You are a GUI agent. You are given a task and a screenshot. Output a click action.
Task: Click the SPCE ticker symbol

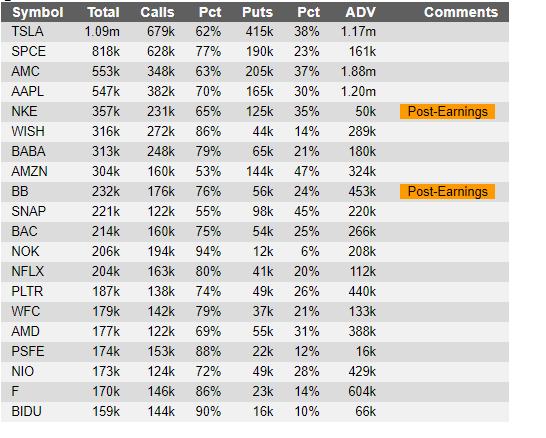pos(29,52)
